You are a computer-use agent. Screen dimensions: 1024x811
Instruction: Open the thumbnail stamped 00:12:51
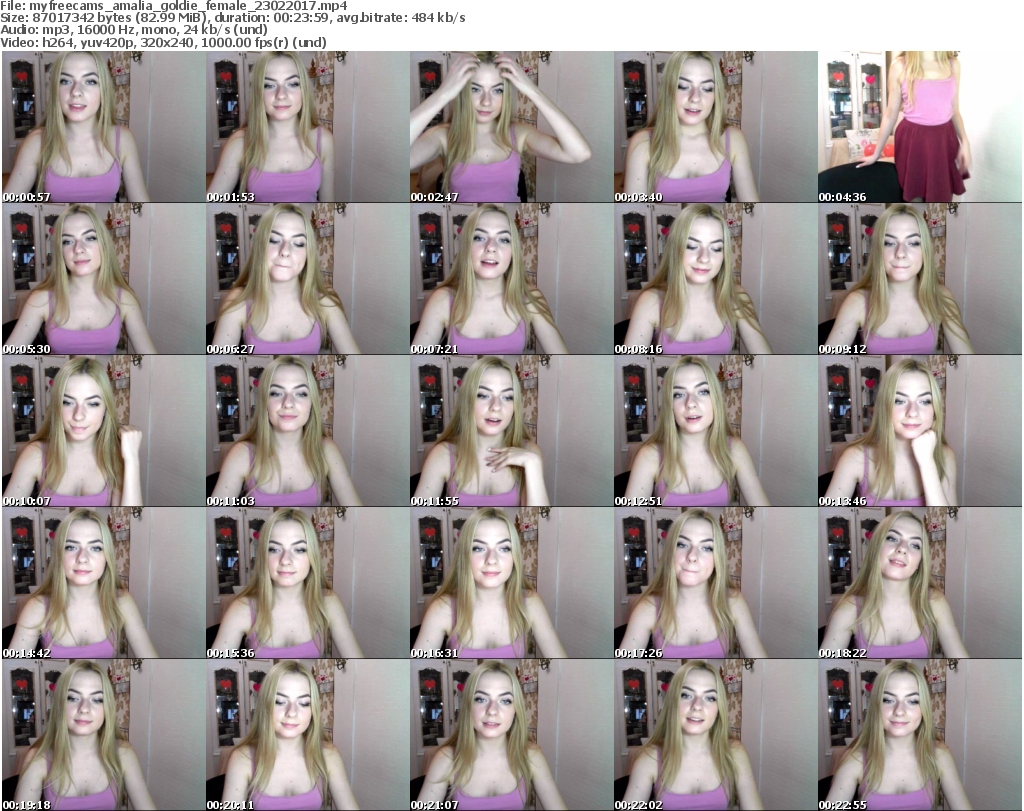tap(716, 431)
